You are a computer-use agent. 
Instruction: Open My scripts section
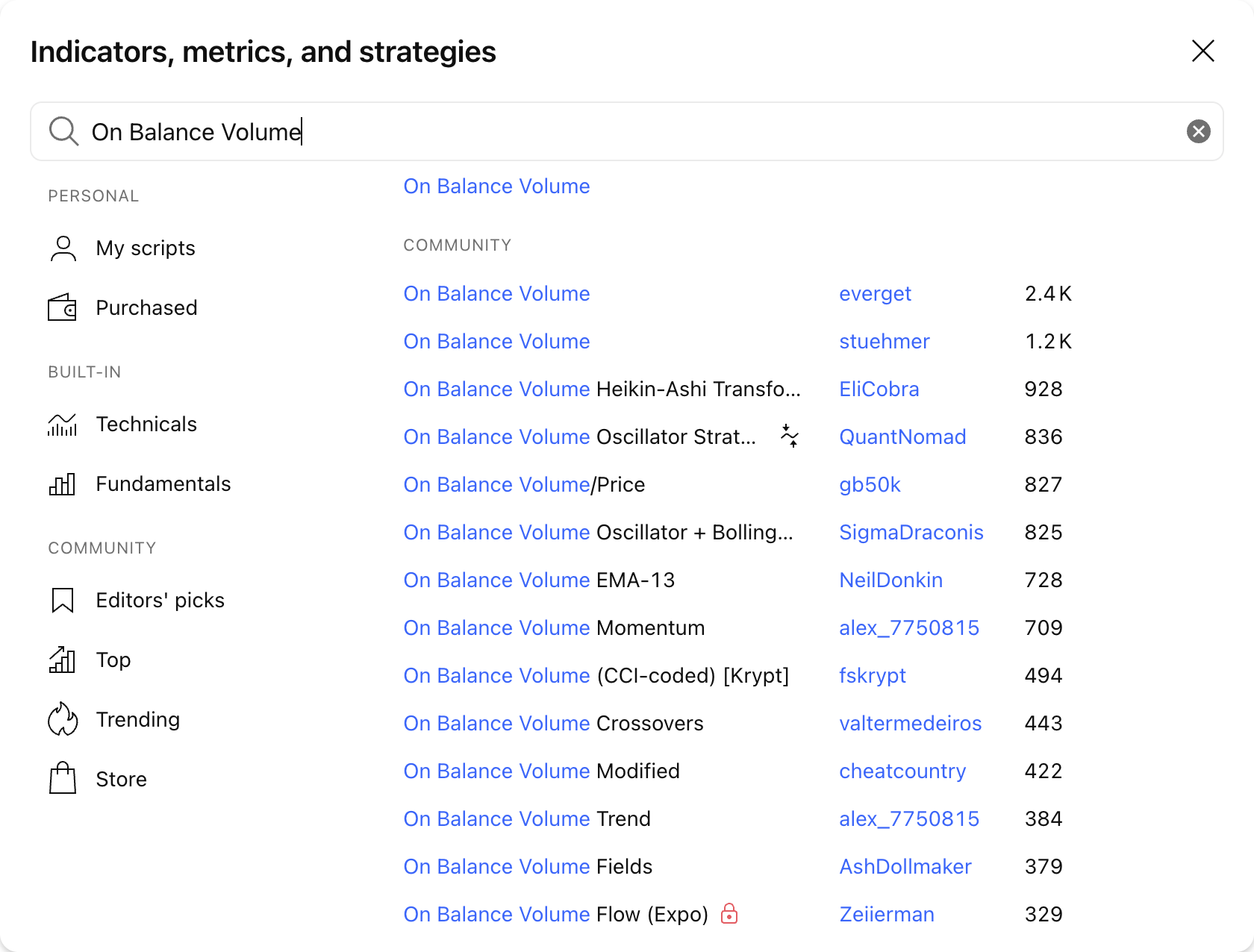pos(146,248)
